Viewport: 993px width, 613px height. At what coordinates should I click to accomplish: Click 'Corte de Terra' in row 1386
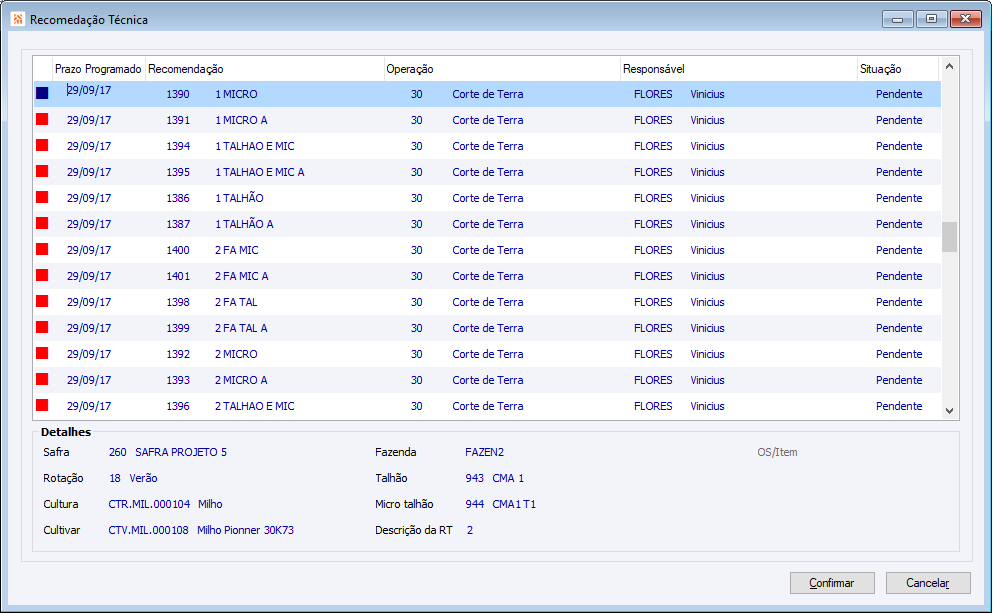click(x=488, y=198)
